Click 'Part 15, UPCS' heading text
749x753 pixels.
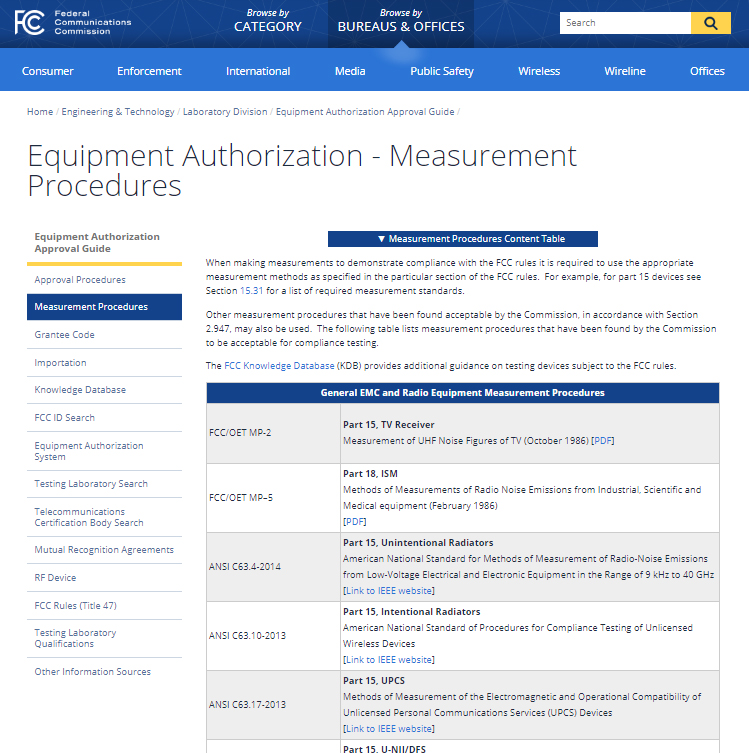click(374, 680)
